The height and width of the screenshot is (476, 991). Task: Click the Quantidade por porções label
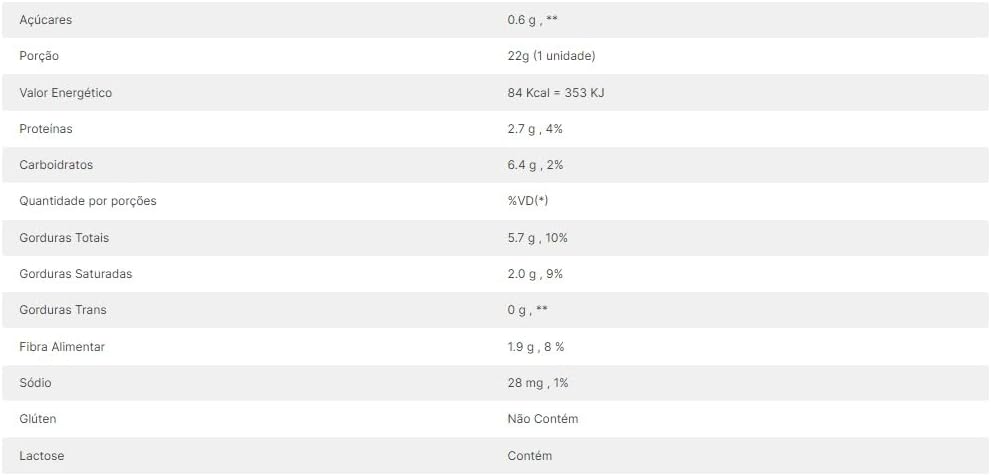(x=88, y=201)
